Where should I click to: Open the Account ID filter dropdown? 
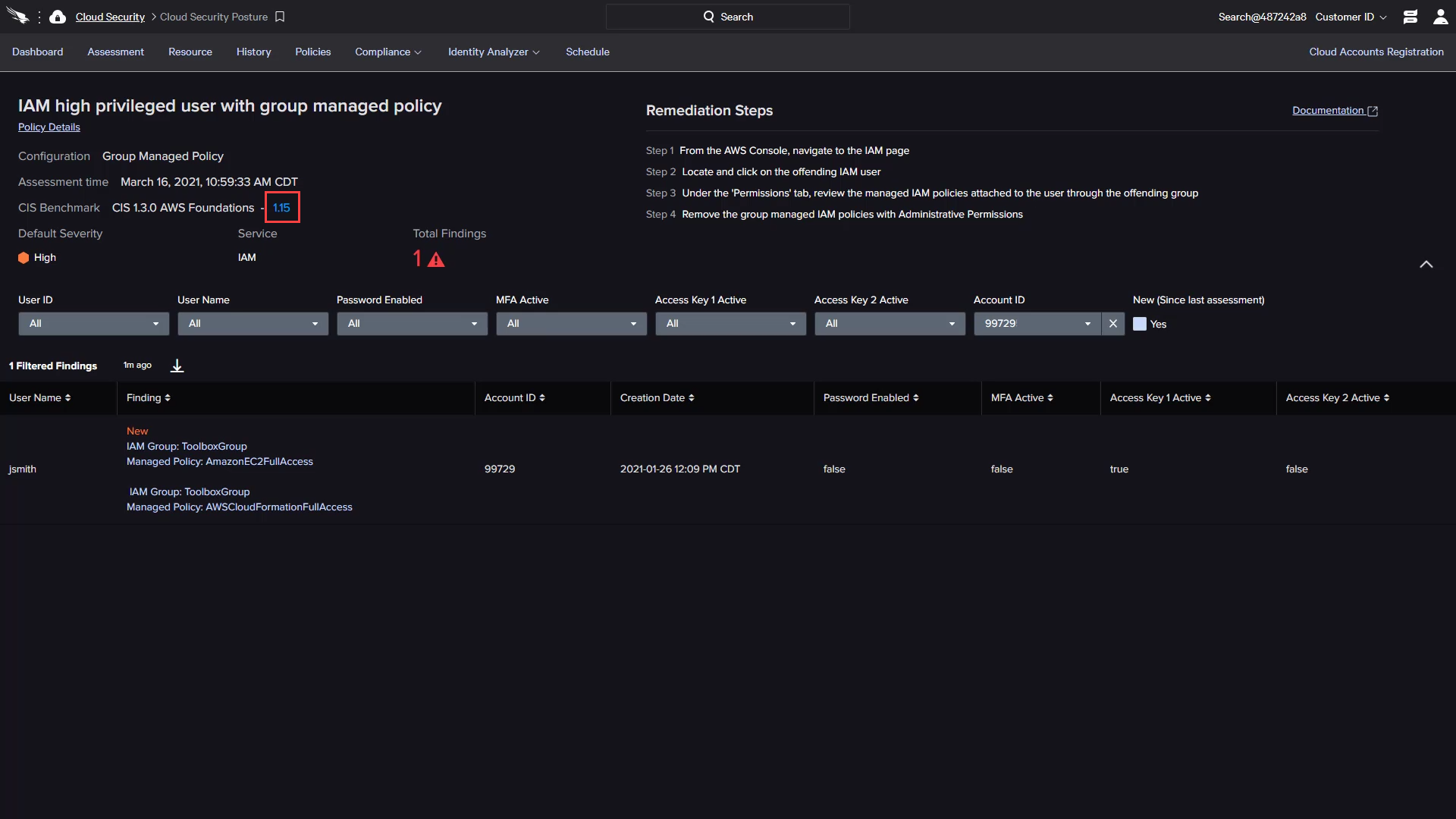[1037, 324]
